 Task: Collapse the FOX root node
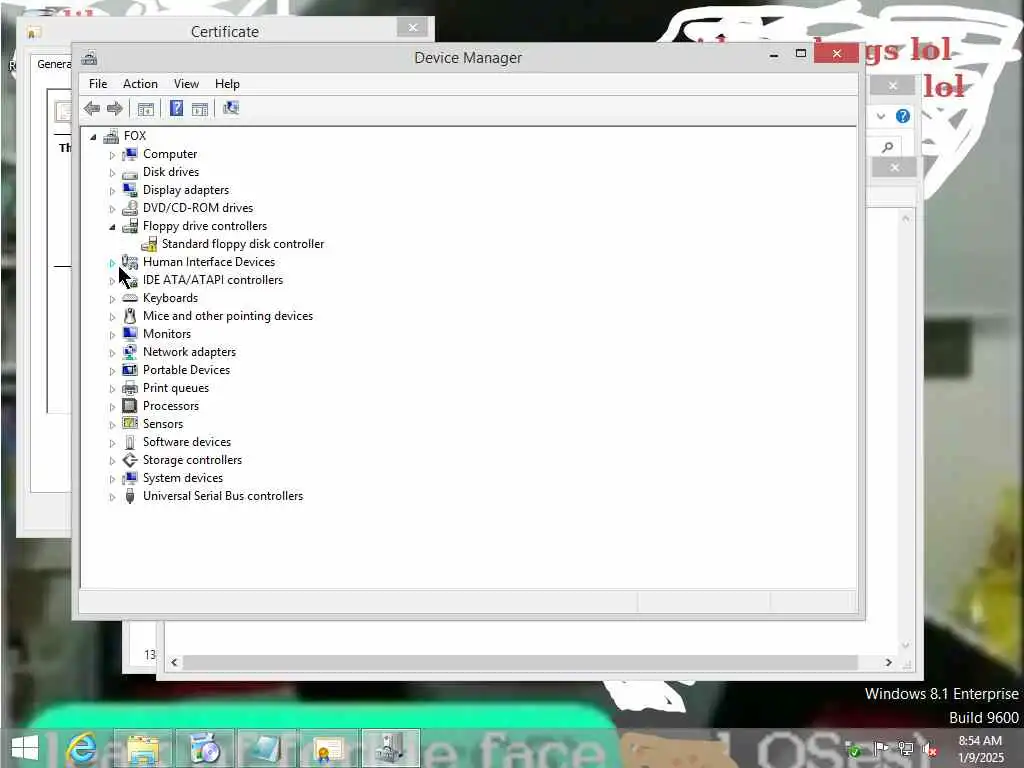click(93, 136)
